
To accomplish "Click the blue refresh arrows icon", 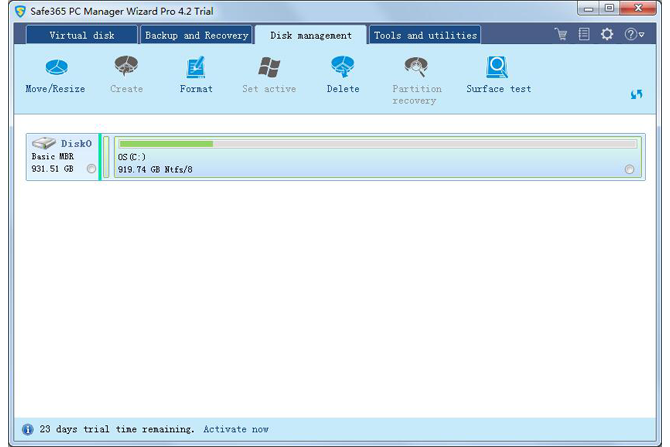I will [x=636, y=94].
